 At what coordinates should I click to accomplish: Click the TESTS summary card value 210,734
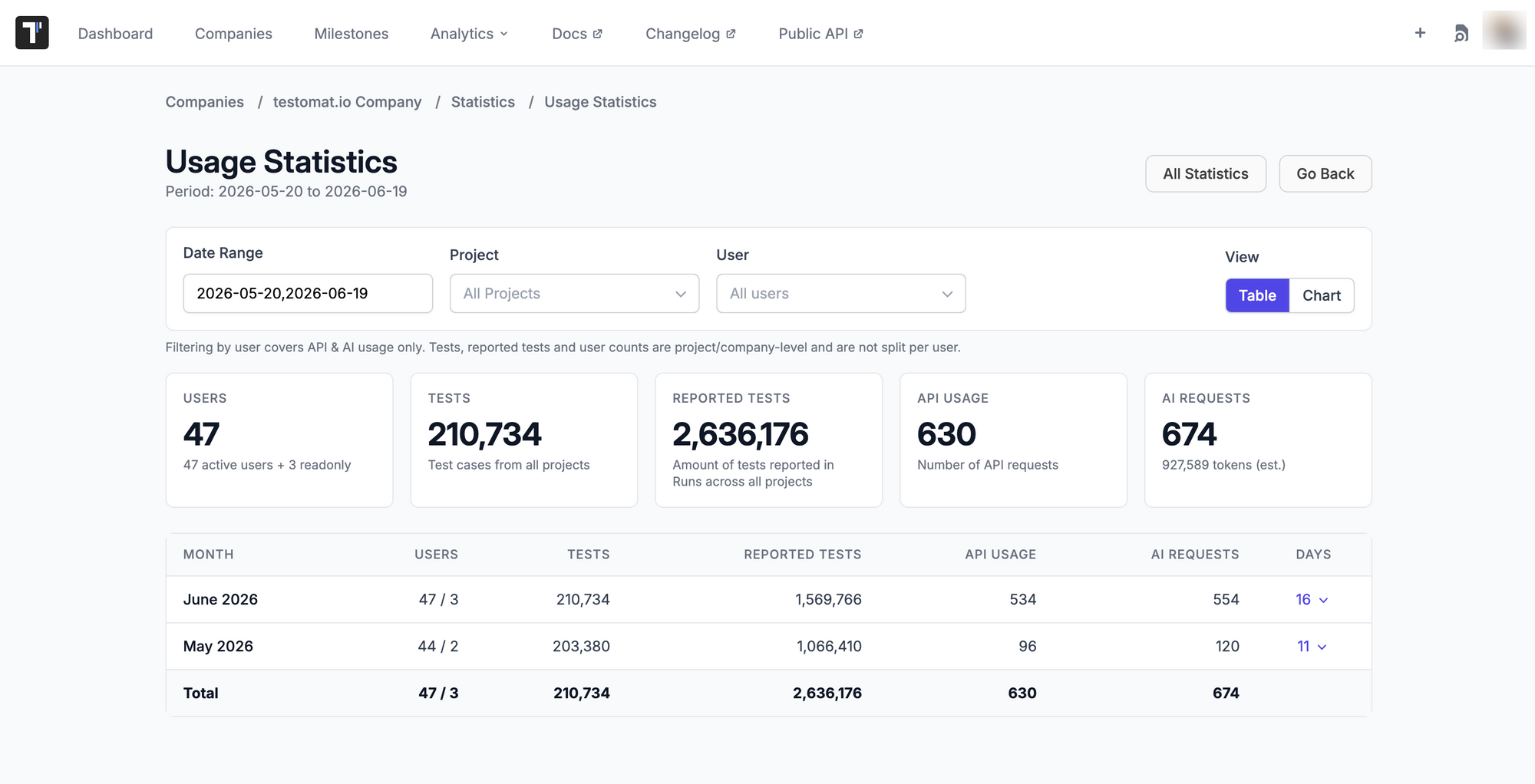[x=485, y=434]
